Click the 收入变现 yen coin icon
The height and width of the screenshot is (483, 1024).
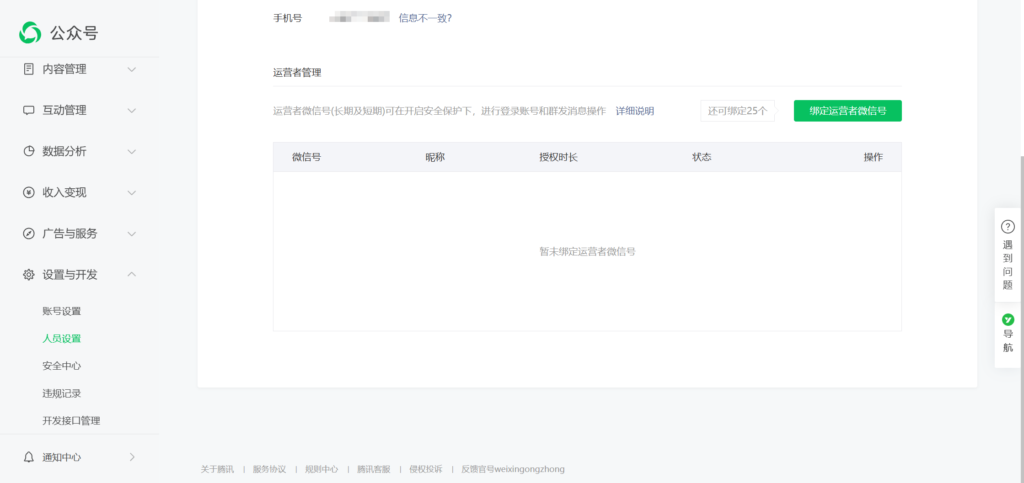(29, 192)
